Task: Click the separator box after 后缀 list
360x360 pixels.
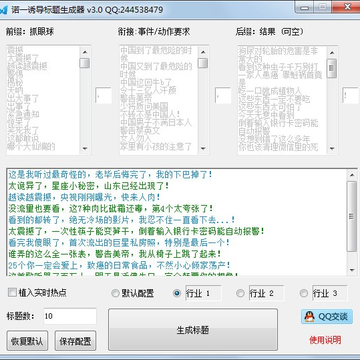Action: pyautogui.click(x=350, y=95)
